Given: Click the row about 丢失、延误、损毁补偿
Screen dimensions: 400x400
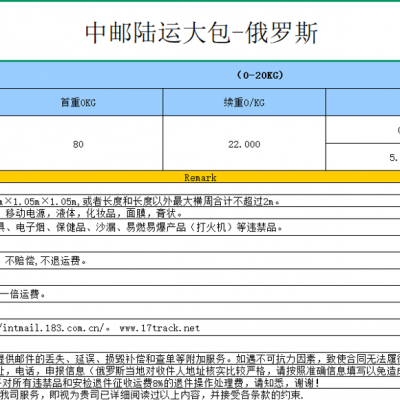Looking at the screenshot, I should pyautogui.click(x=200, y=359).
